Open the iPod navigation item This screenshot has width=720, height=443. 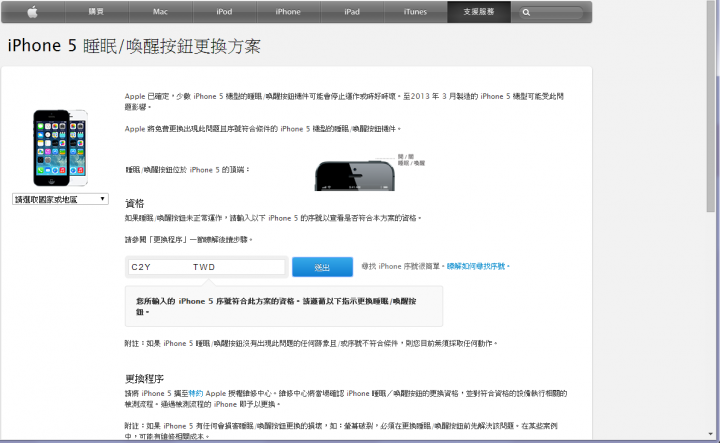(x=224, y=12)
